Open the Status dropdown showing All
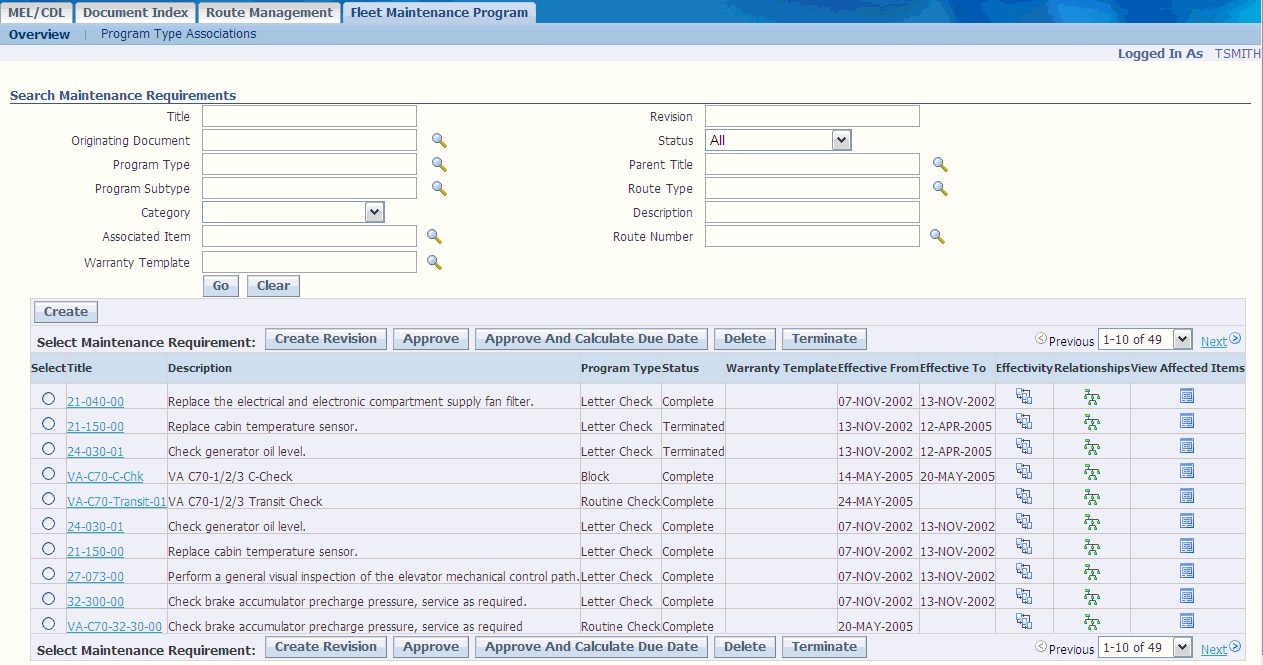1263x665 pixels. pyautogui.click(x=778, y=140)
